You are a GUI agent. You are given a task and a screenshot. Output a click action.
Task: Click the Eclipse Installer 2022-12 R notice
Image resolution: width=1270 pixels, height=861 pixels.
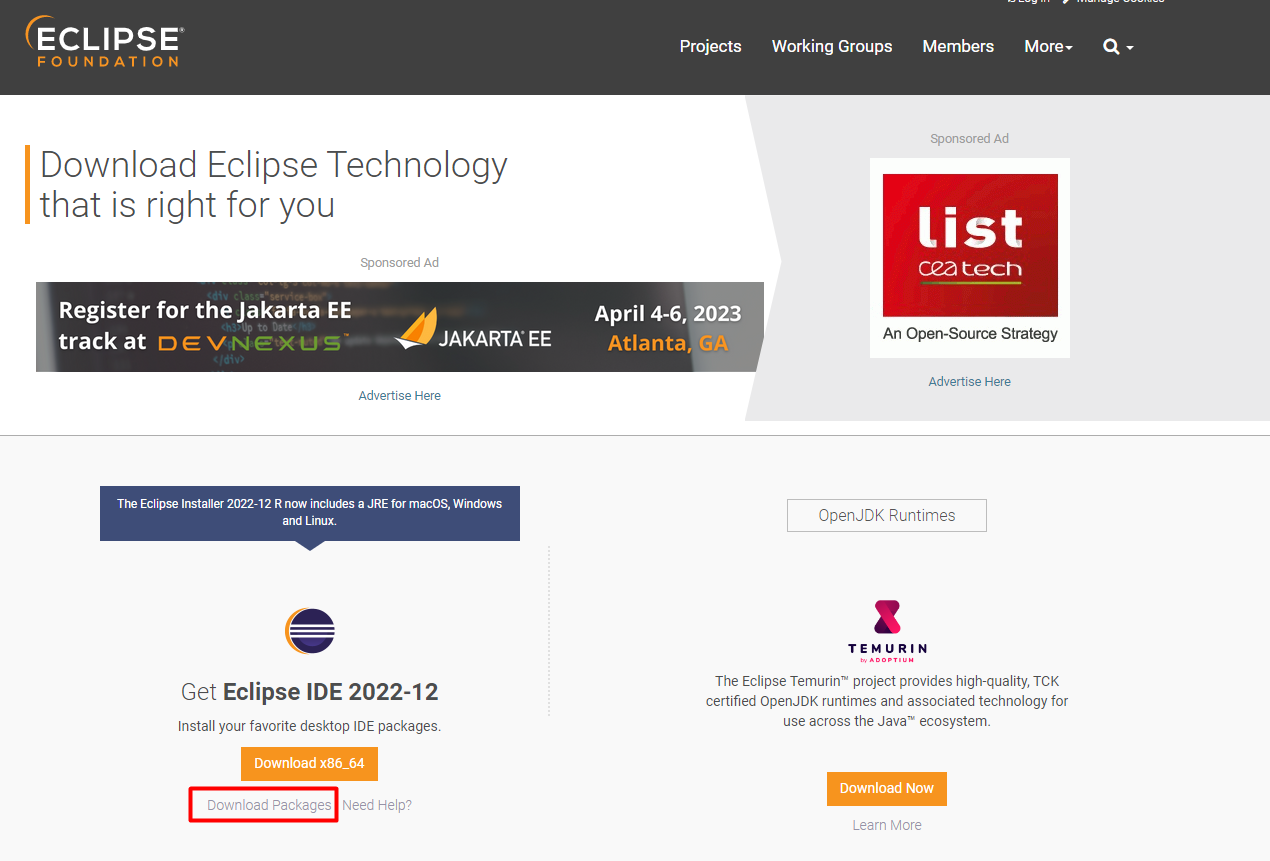(310, 512)
